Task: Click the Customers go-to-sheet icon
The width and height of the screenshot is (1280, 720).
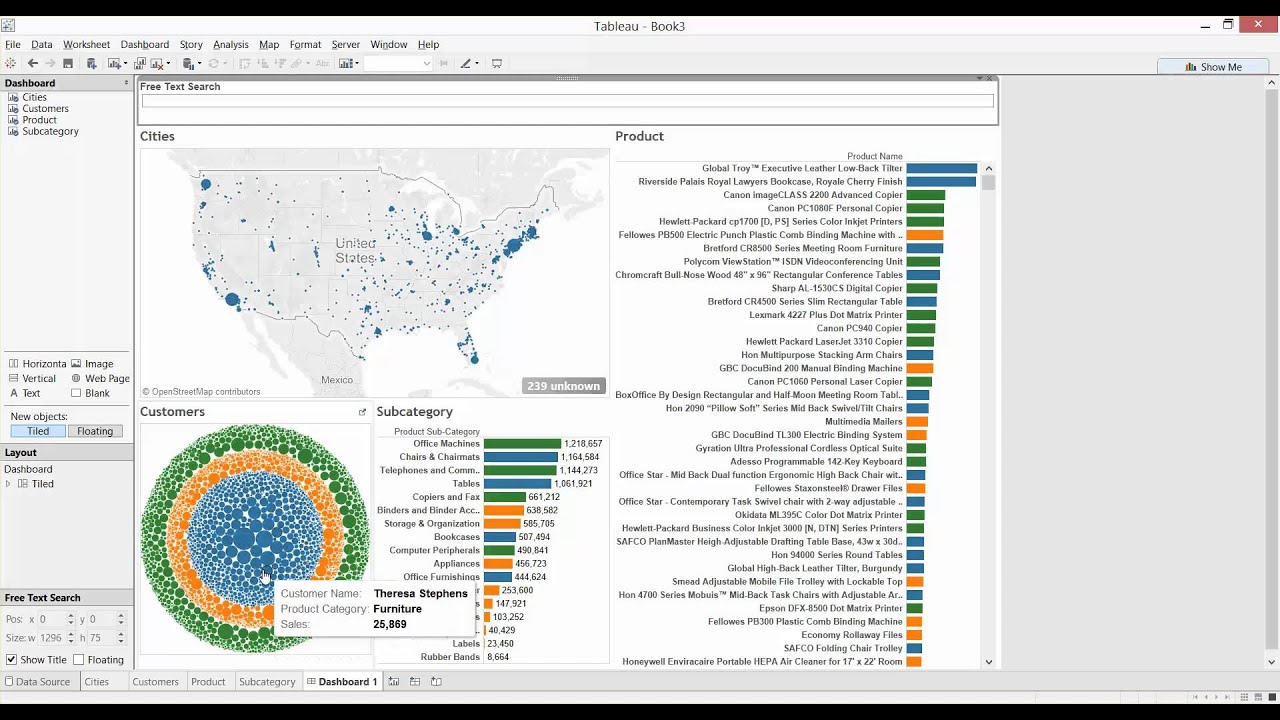Action: click(362, 412)
